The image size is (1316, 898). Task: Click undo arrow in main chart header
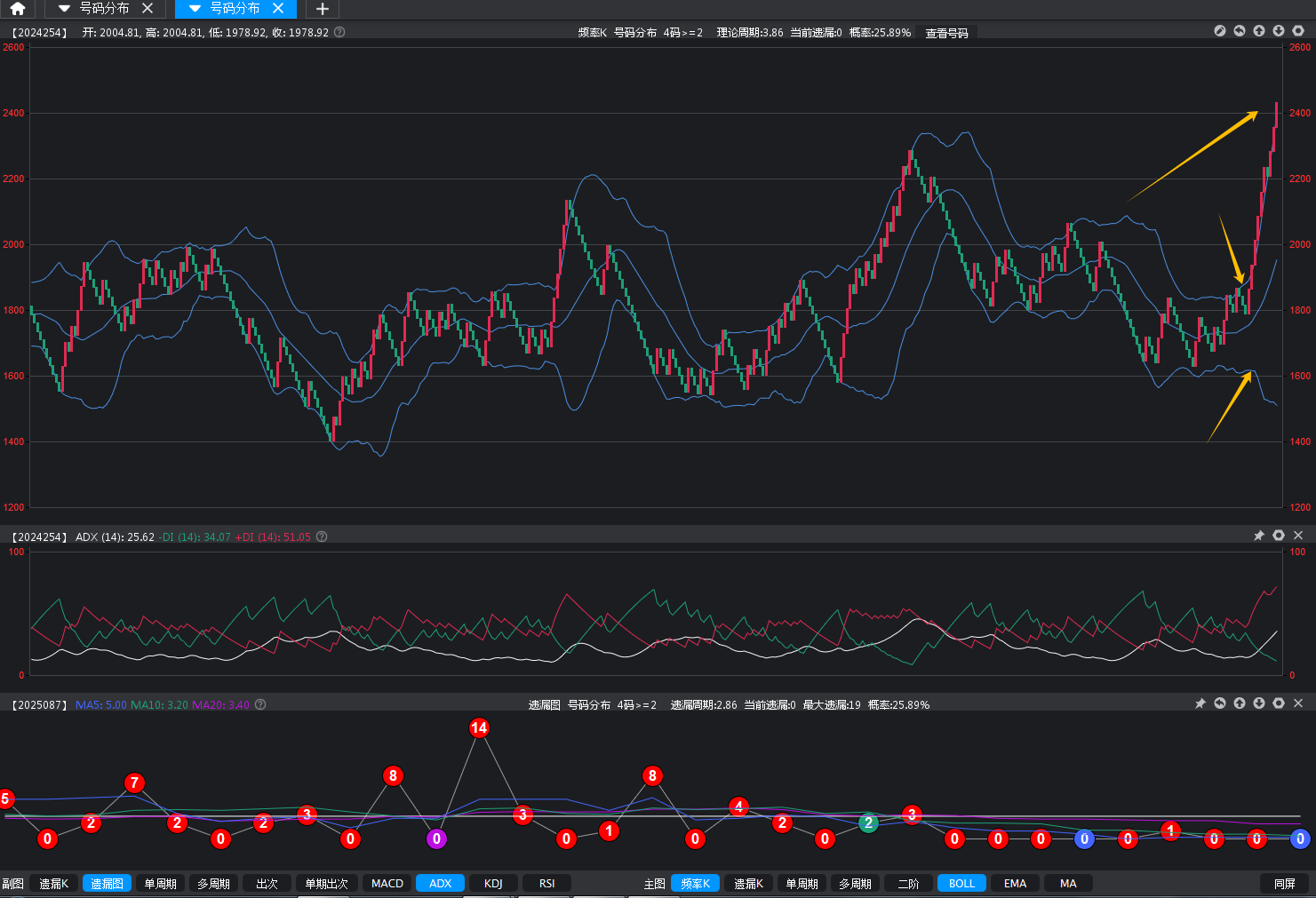coord(1240,30)
